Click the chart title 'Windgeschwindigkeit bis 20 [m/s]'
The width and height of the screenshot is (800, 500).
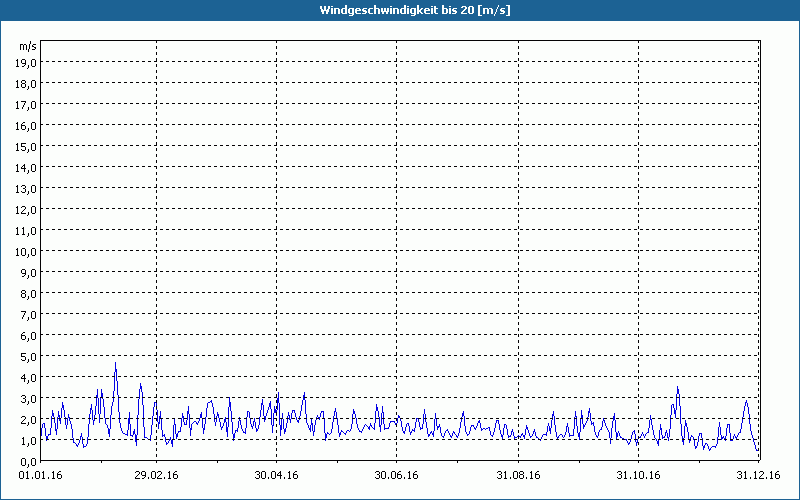click(x=415, y=10)
